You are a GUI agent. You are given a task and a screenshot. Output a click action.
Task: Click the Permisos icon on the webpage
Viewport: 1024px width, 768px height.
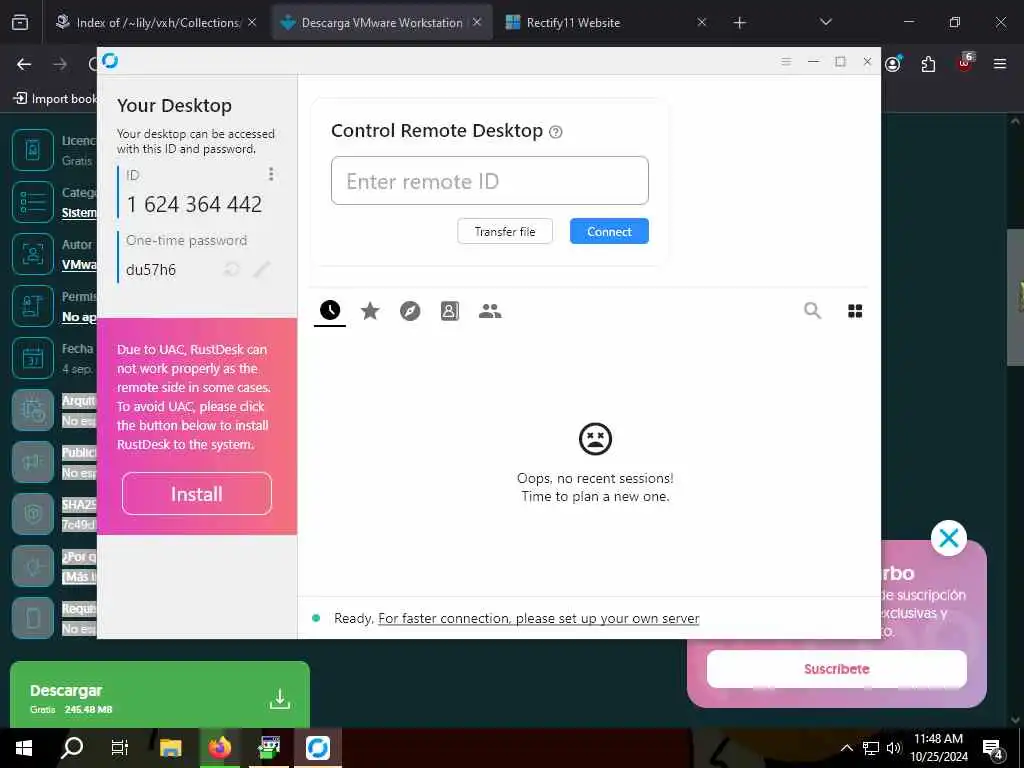pos(33,306)
